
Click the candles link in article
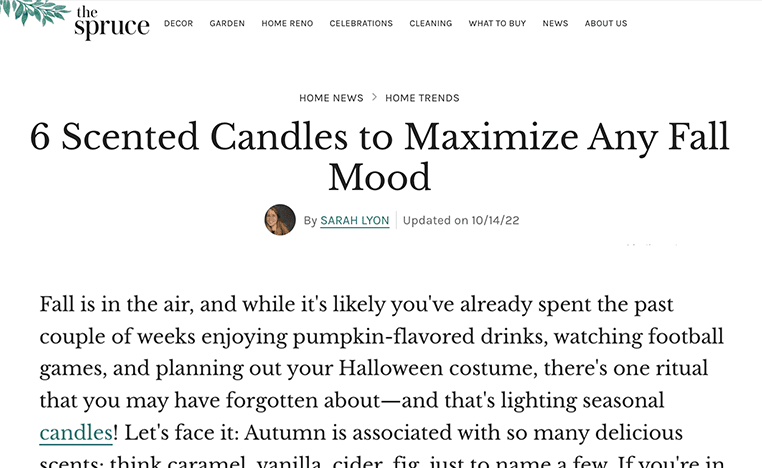76,433
